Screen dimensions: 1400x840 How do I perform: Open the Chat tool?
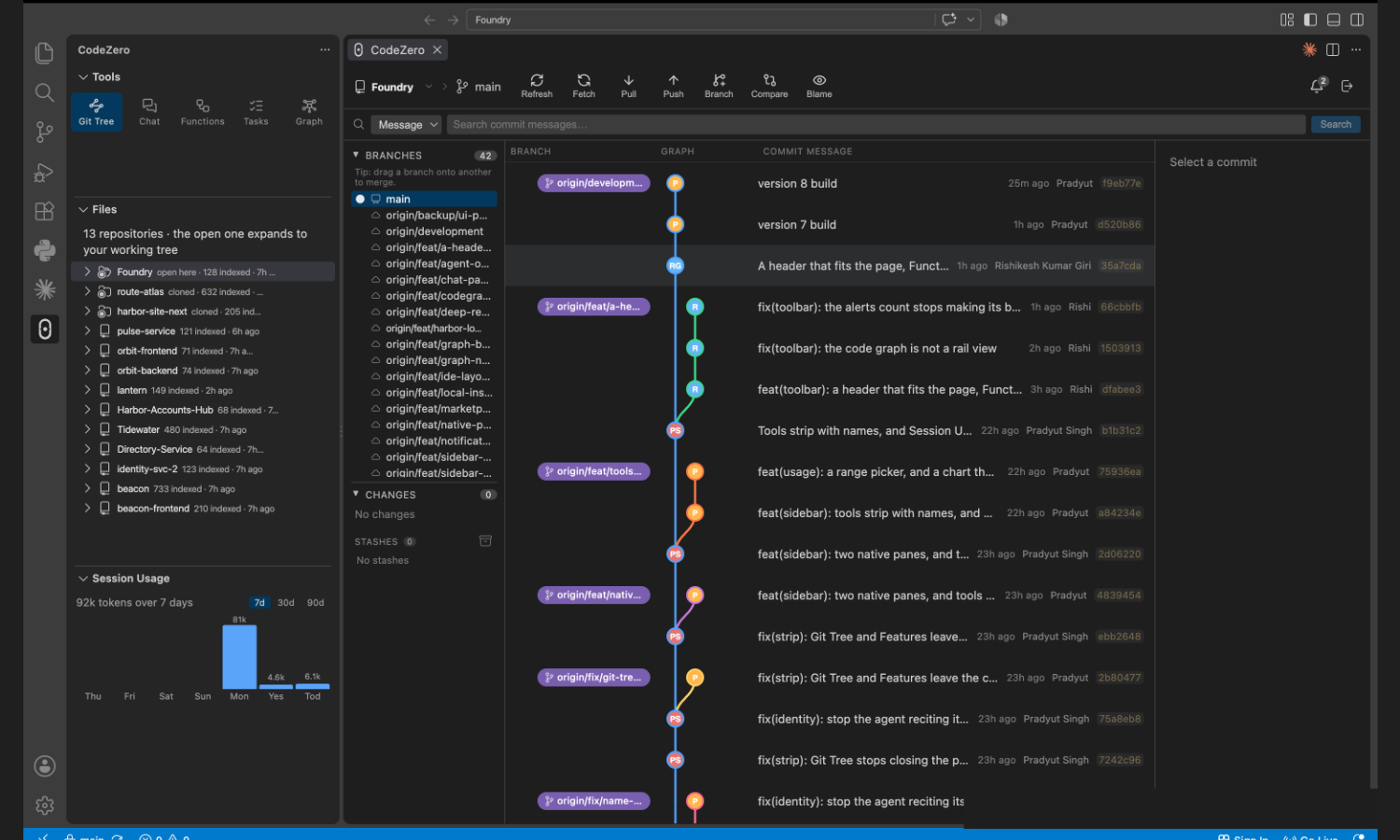click(149, 112)
